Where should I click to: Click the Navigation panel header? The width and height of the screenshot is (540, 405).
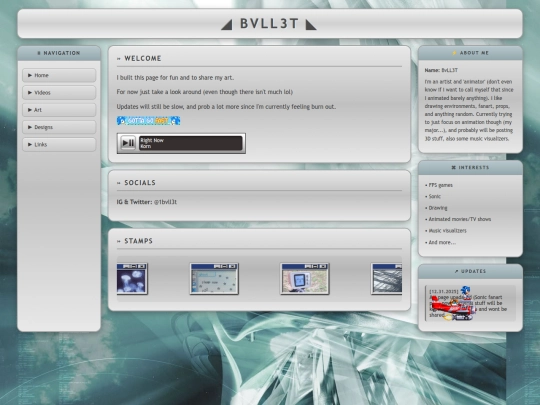click(x=59, y=53)
